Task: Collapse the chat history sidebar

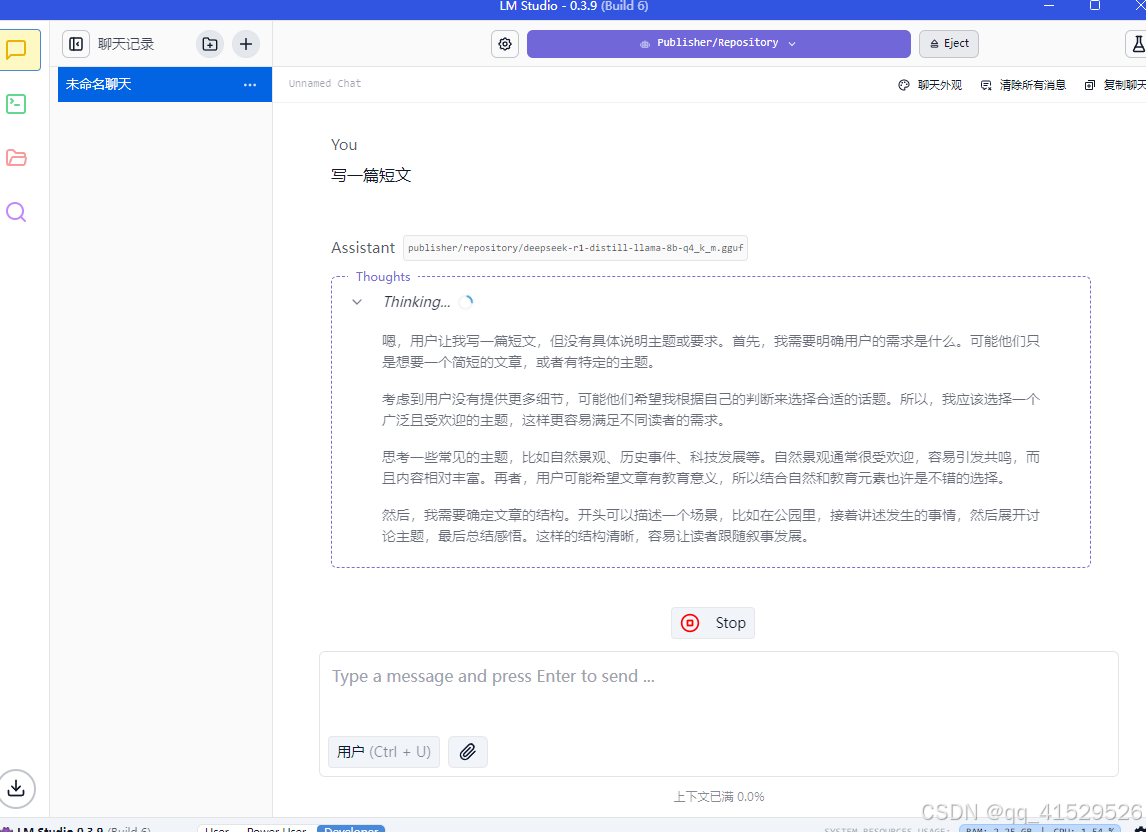Action: click(x=76, y=44)
